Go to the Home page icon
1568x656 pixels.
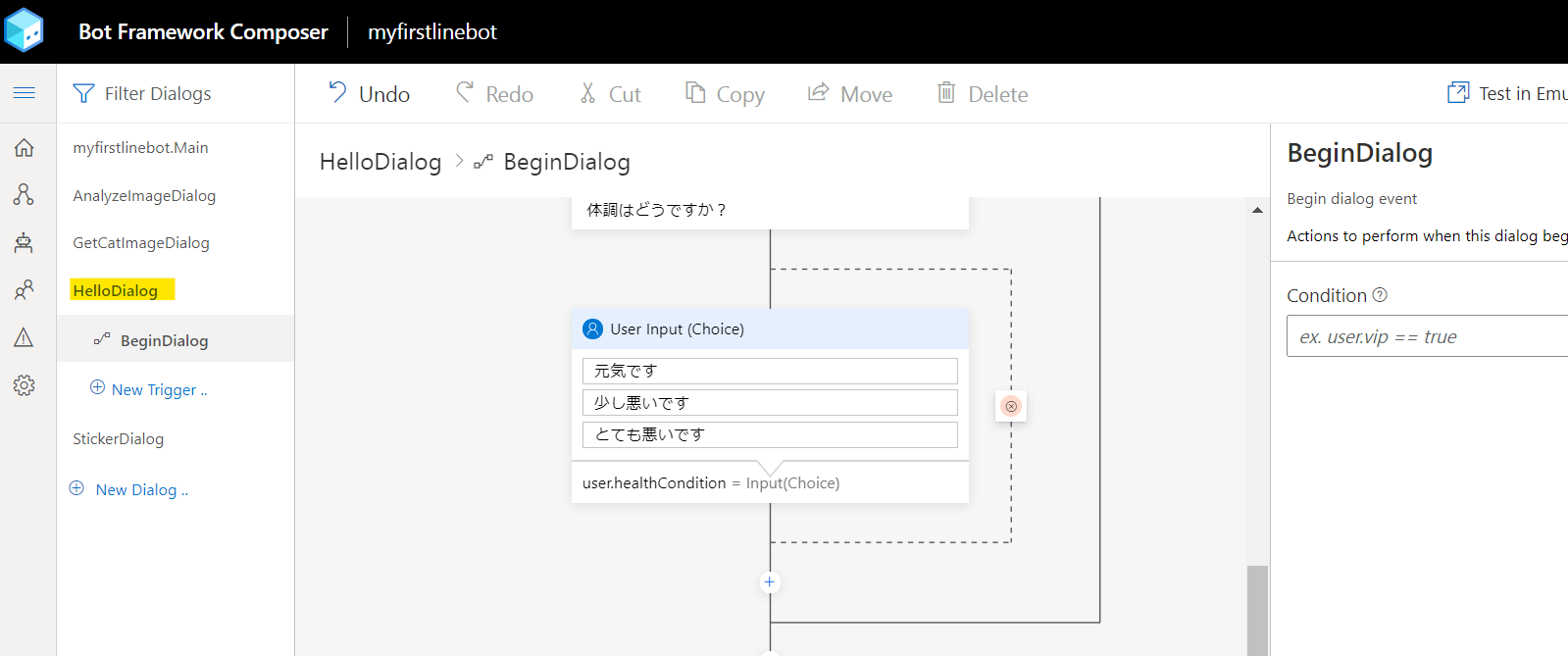click(x=25, y=148)
